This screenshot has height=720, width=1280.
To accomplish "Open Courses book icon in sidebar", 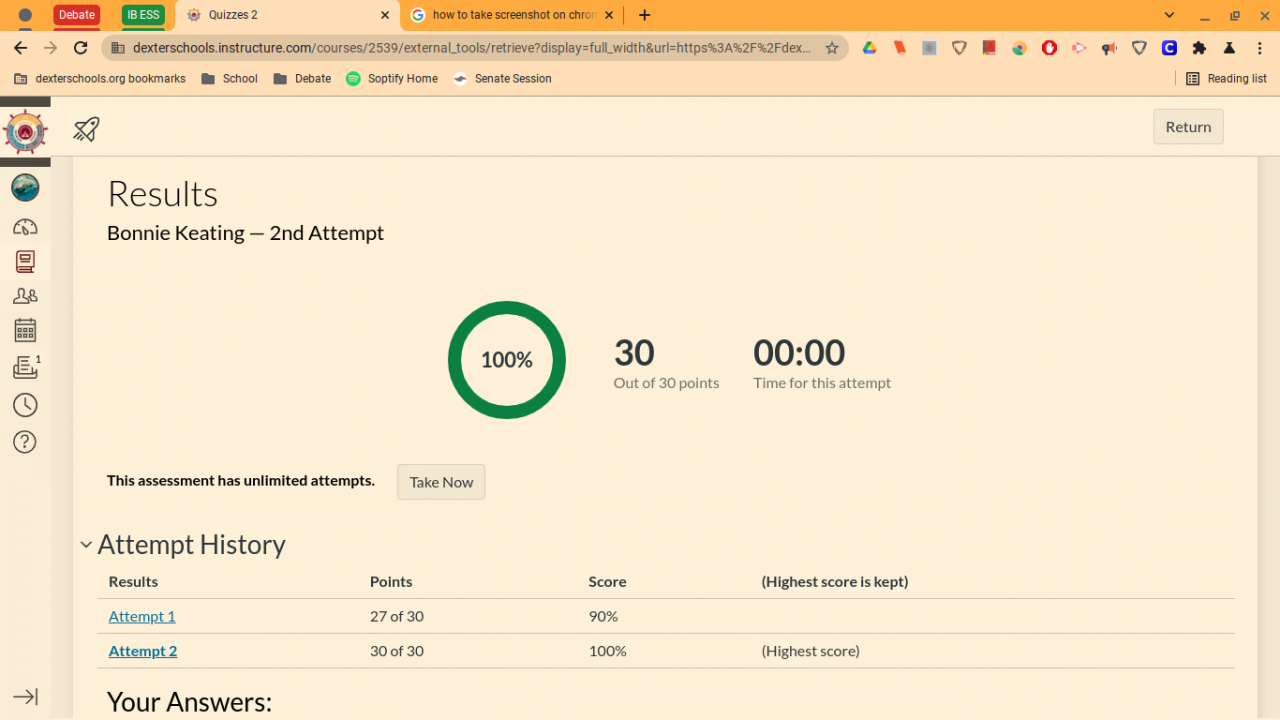I will (25, 262).
